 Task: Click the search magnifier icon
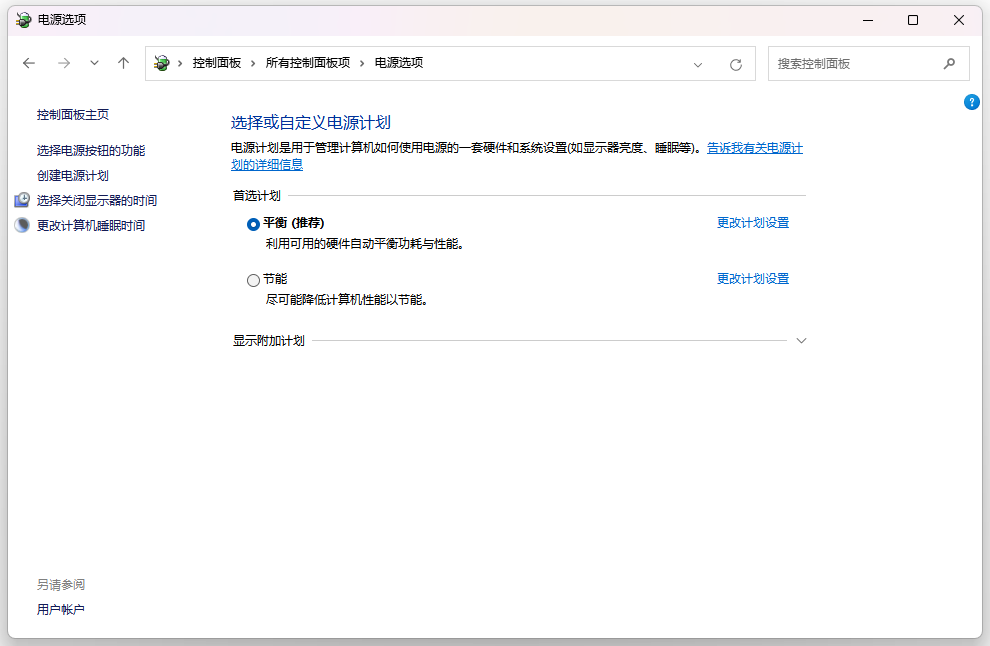(949, 63)
